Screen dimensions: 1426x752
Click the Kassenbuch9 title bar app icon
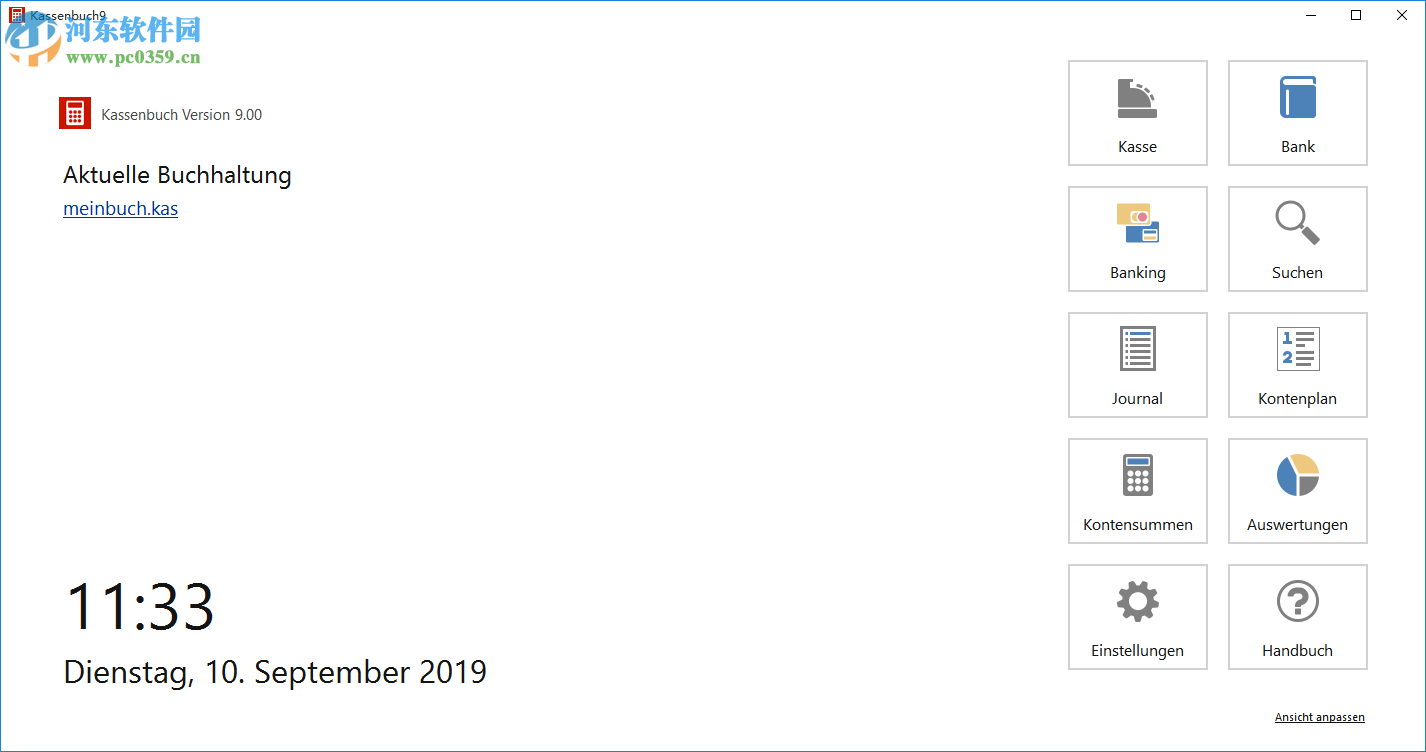pyautogui.click(x=16, y=15)
